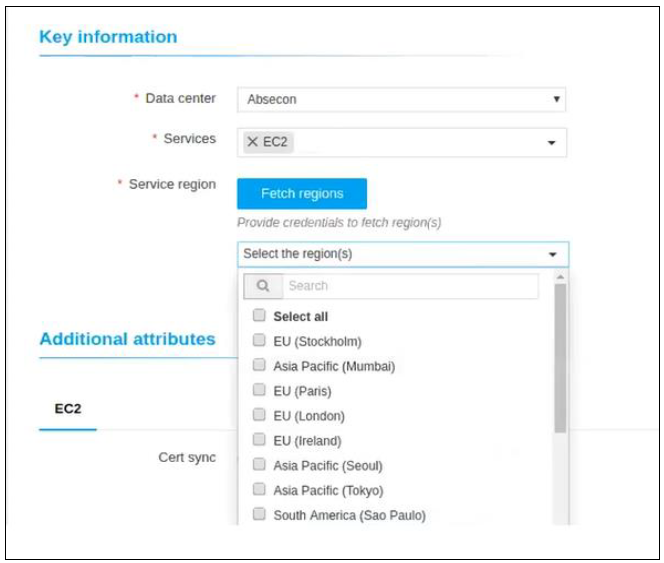Open the Data center dropdown arrow
Viewport: 664px width, 563px height.
coord(556,99)
